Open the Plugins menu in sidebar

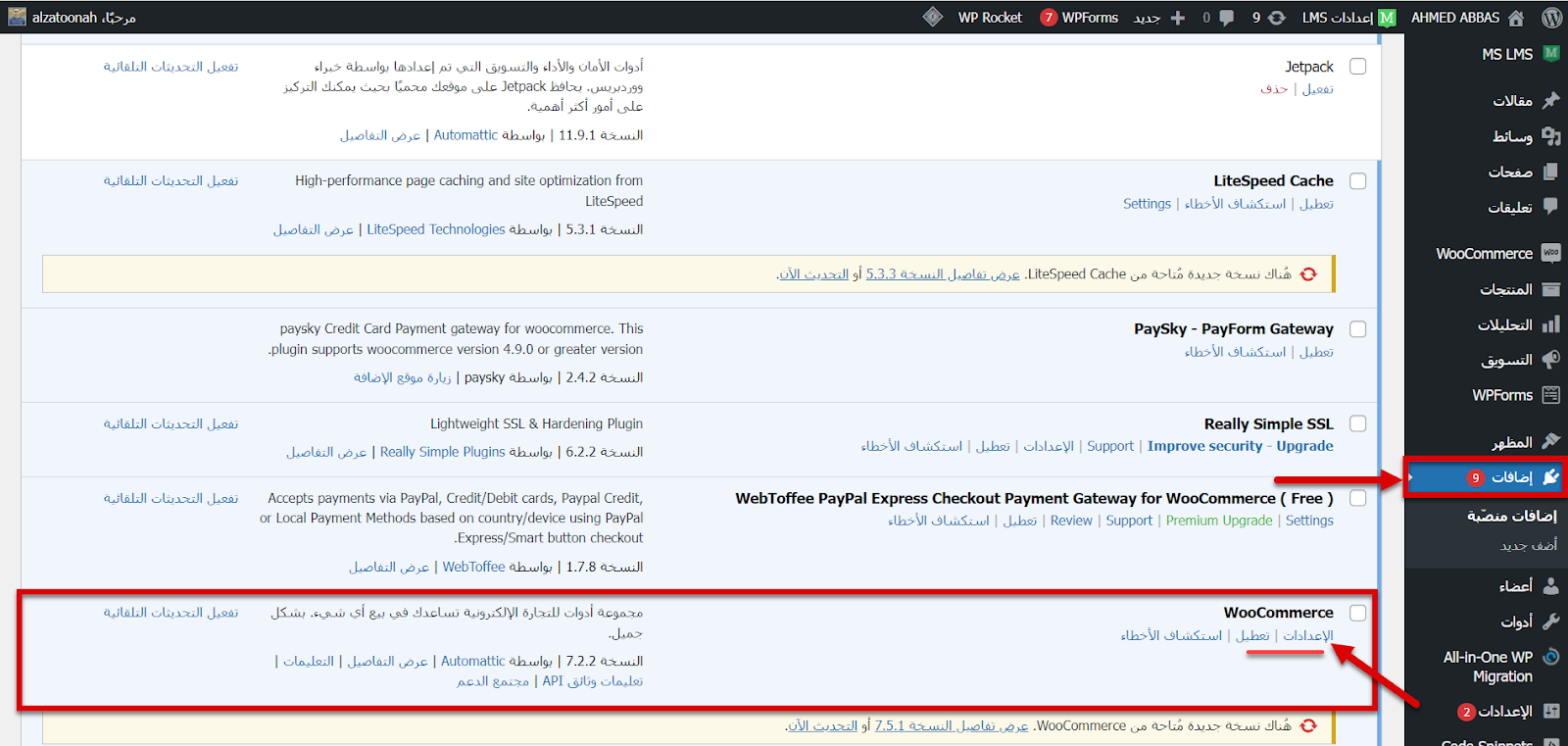1511,477
